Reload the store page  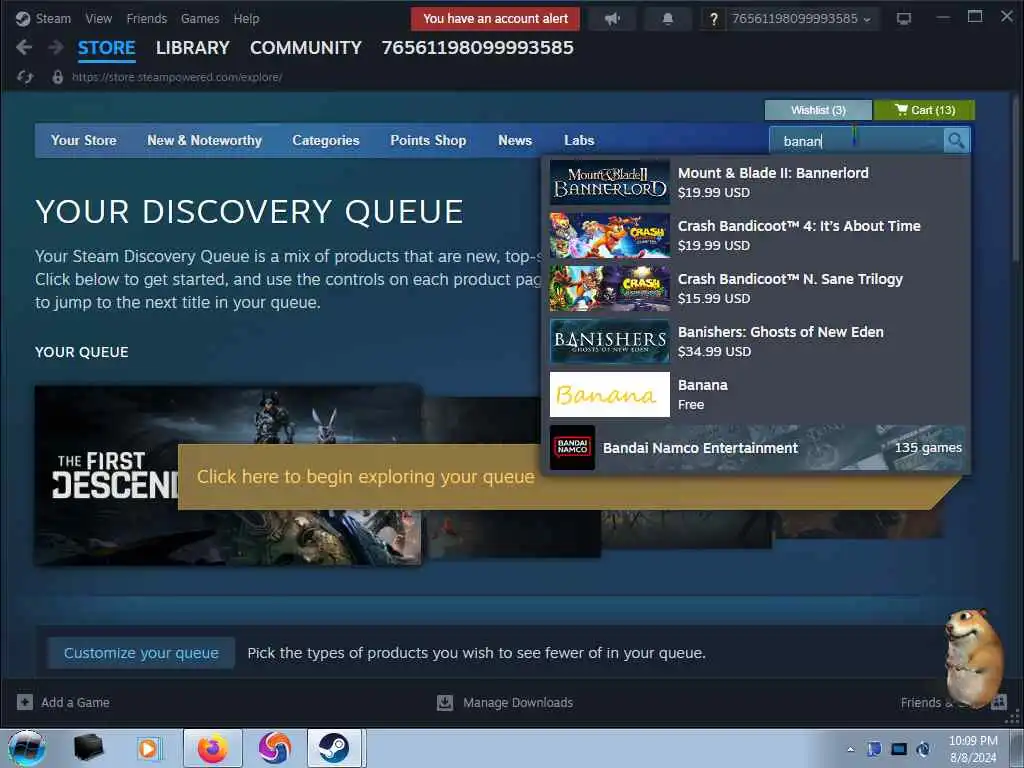pyautogui.click(x=25, y=77)
